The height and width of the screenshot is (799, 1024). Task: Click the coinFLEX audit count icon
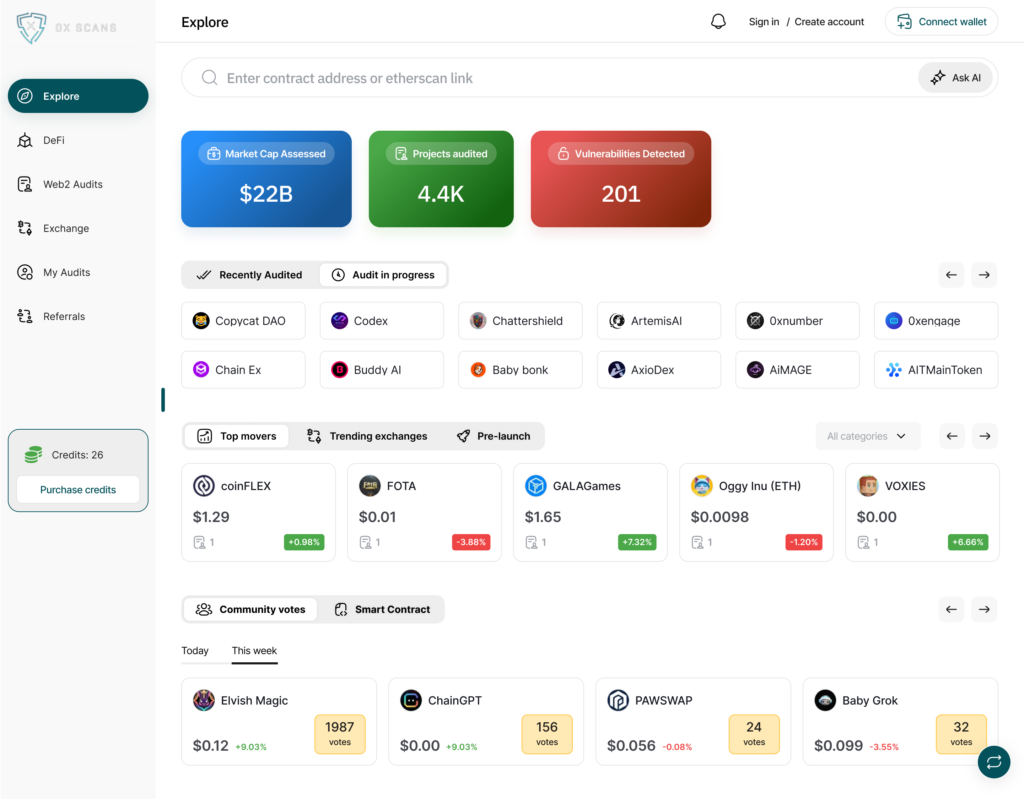[200, 542]
